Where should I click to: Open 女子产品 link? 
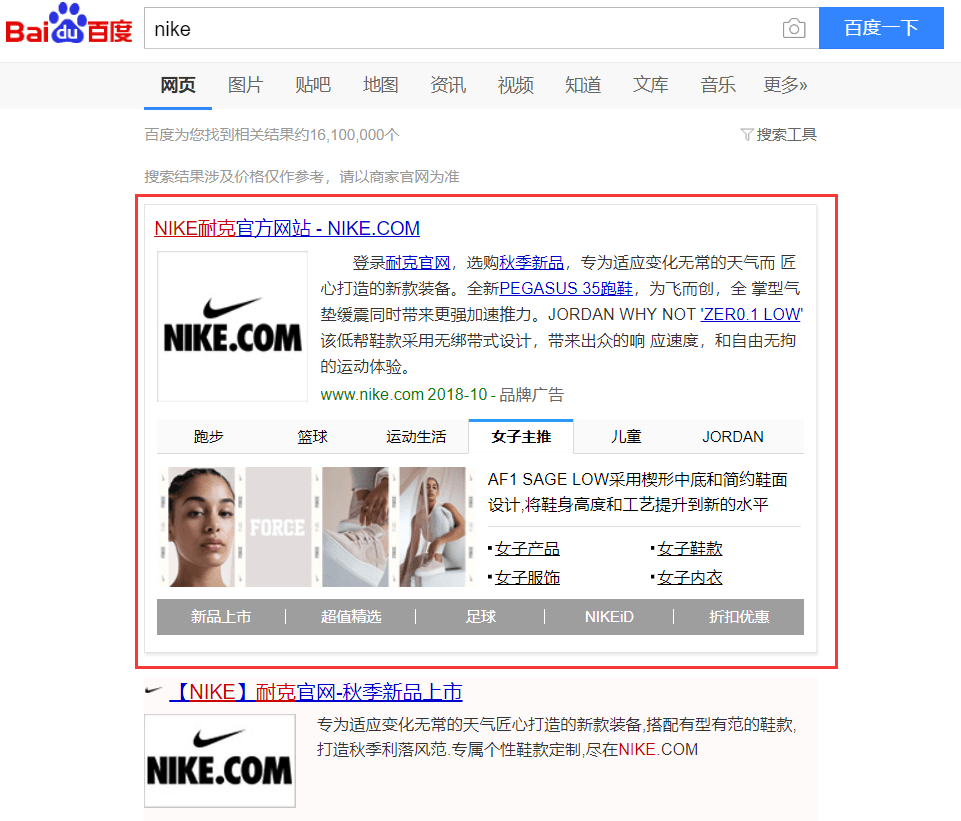[x=527, y=548]
